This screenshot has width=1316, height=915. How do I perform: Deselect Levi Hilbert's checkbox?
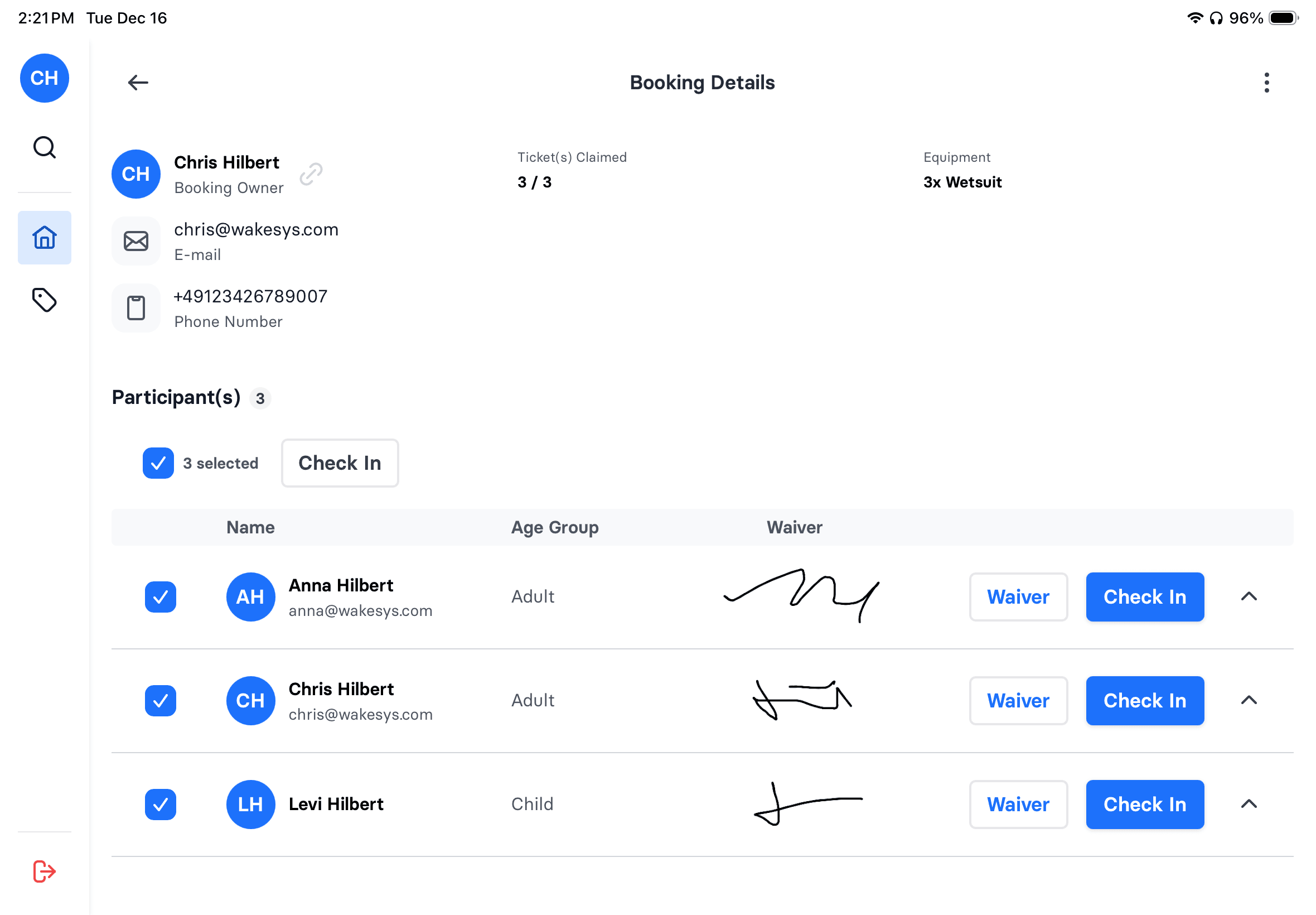coord(161,805)
